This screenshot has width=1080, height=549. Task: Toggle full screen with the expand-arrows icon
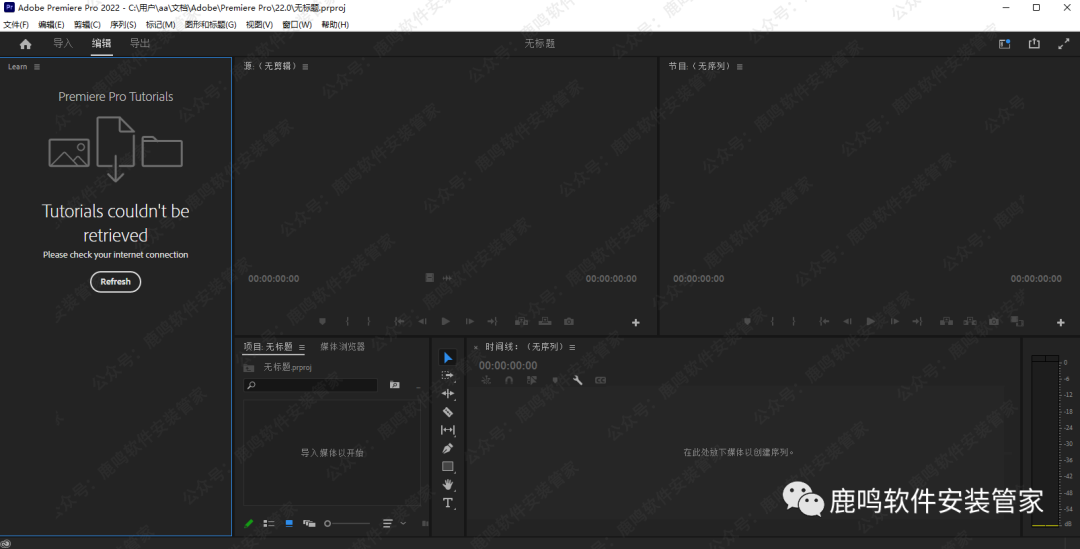pos(1063,44)
